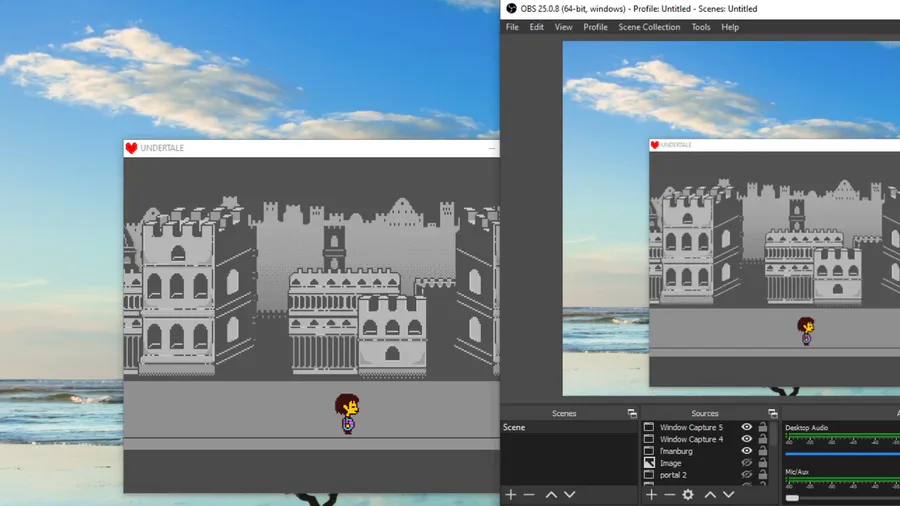Select the Image source
Viewport: 900px width, 506px height.
(670, 464)
